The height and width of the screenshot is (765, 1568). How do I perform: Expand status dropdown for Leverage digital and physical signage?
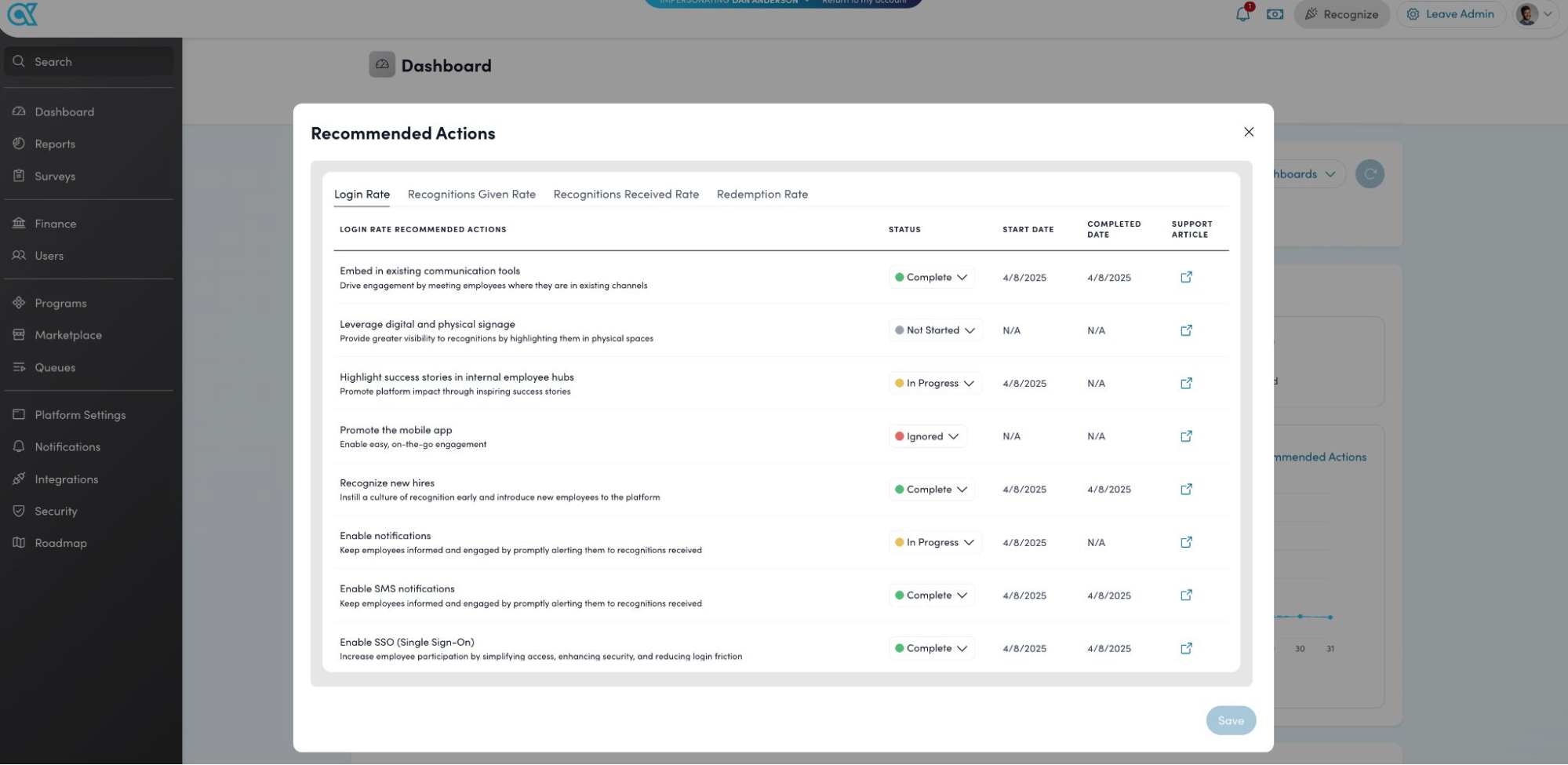(934, 330)
